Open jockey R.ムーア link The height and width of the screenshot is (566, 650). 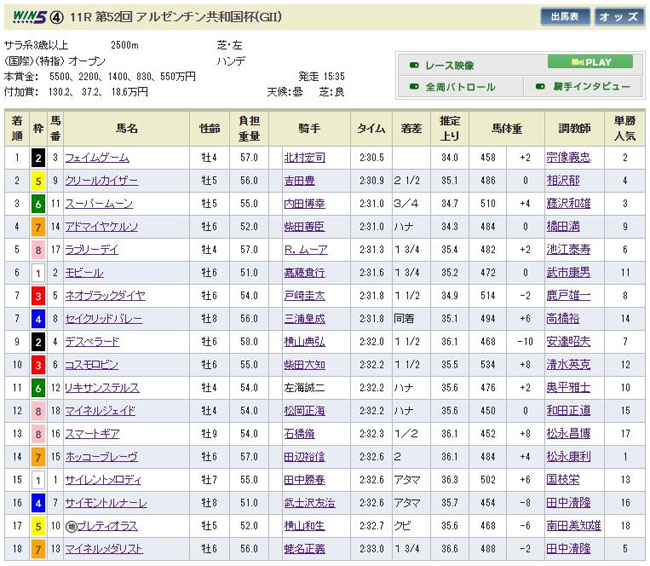301,249
